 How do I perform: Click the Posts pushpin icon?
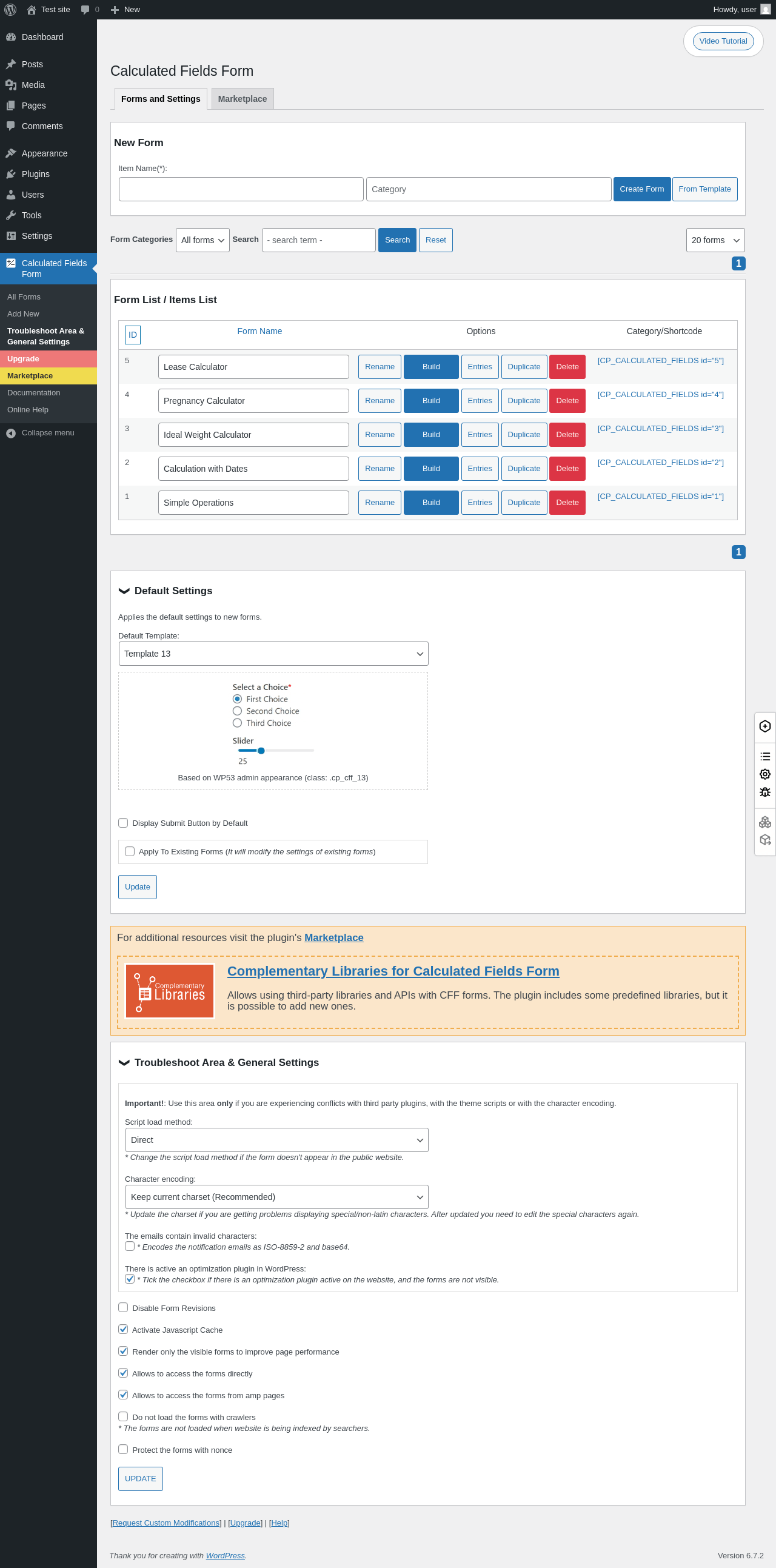coord(11,64)
